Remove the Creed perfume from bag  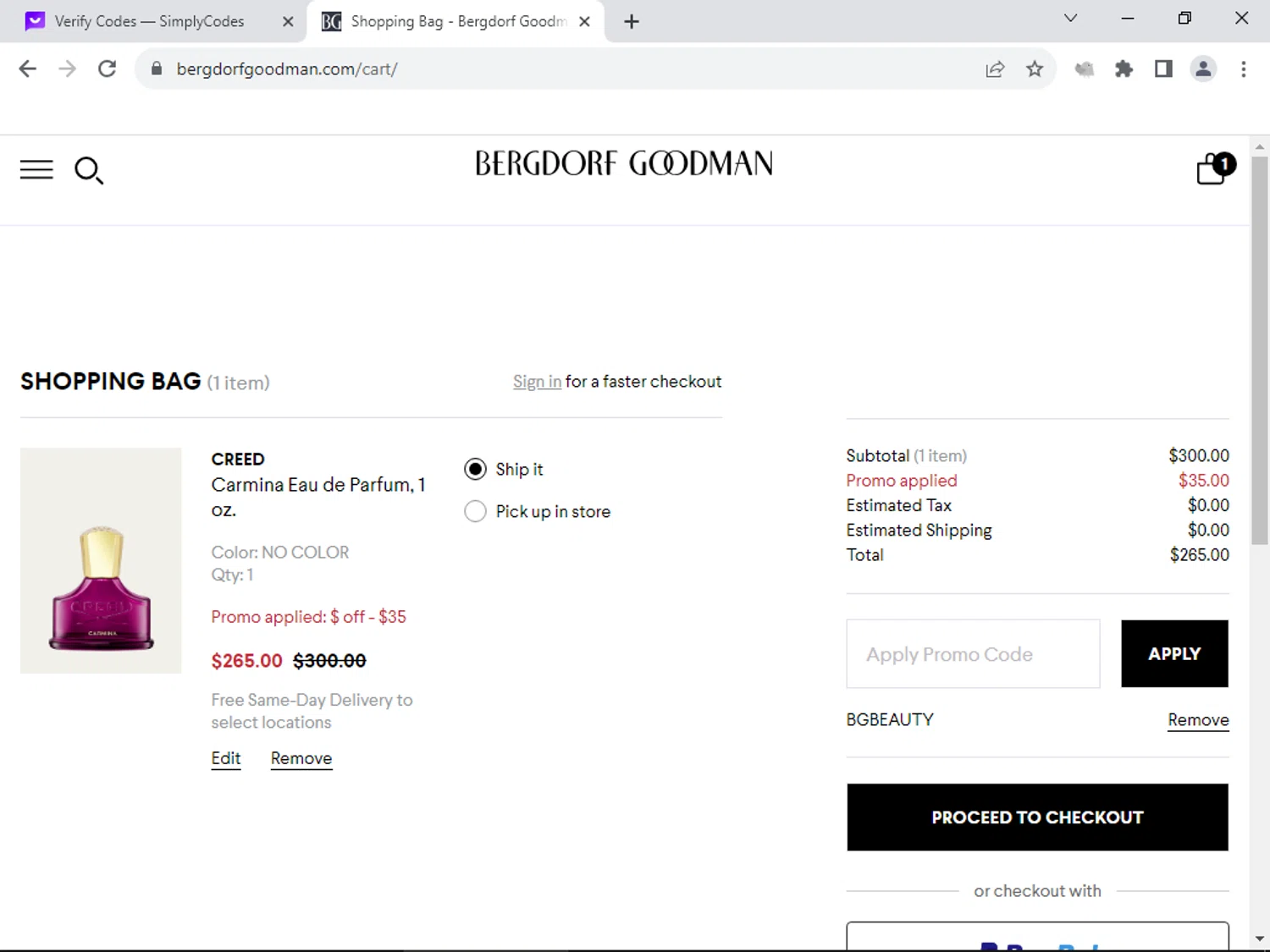(301, 758)
